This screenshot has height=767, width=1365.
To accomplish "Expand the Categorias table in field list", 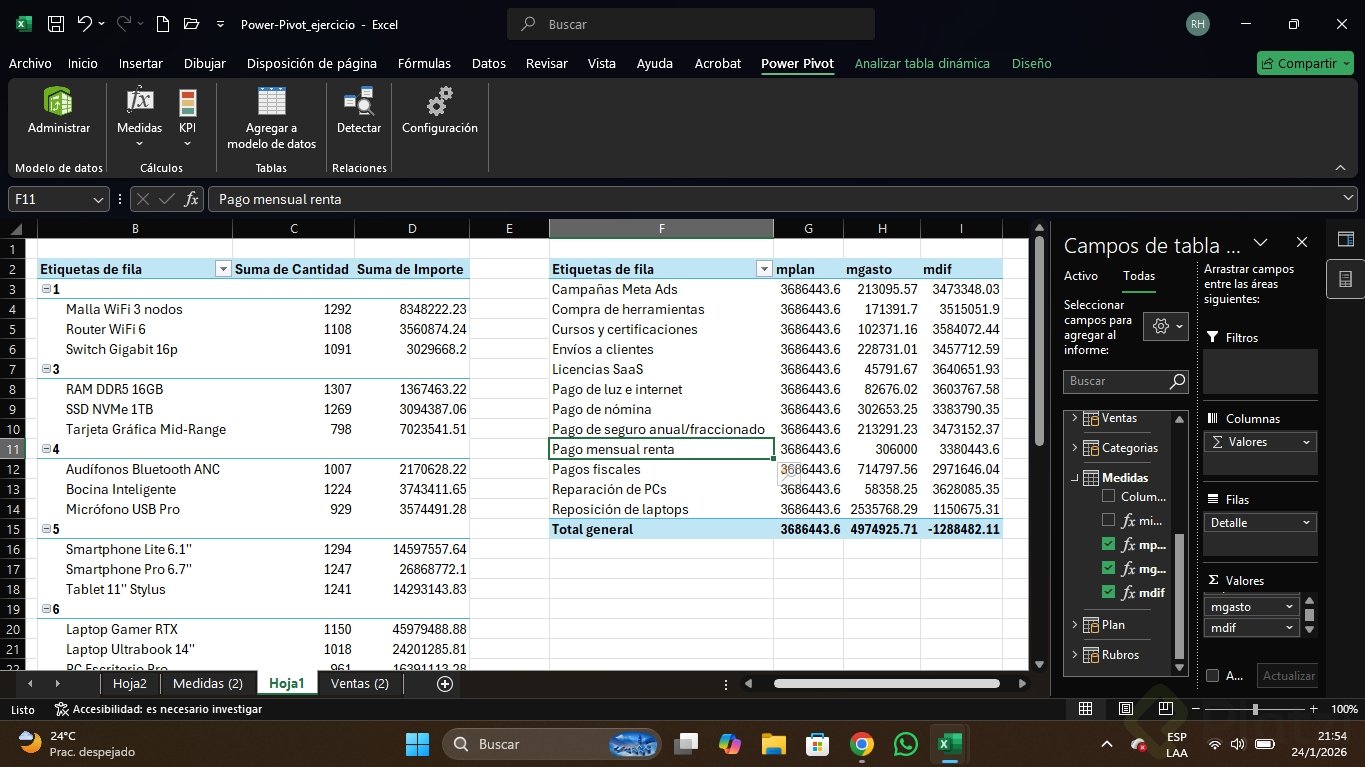I will pyautogui.click(x=1075, y=448).
